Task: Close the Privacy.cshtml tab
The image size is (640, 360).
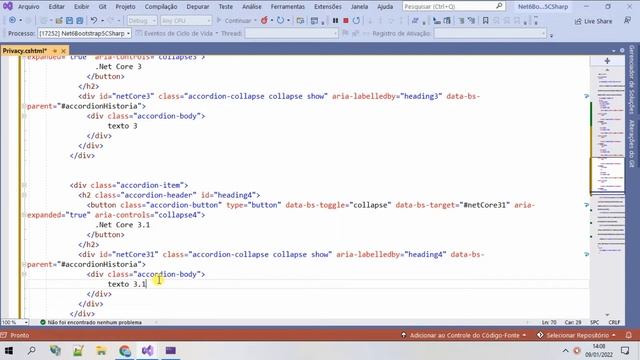Action: tap(63, 51)
